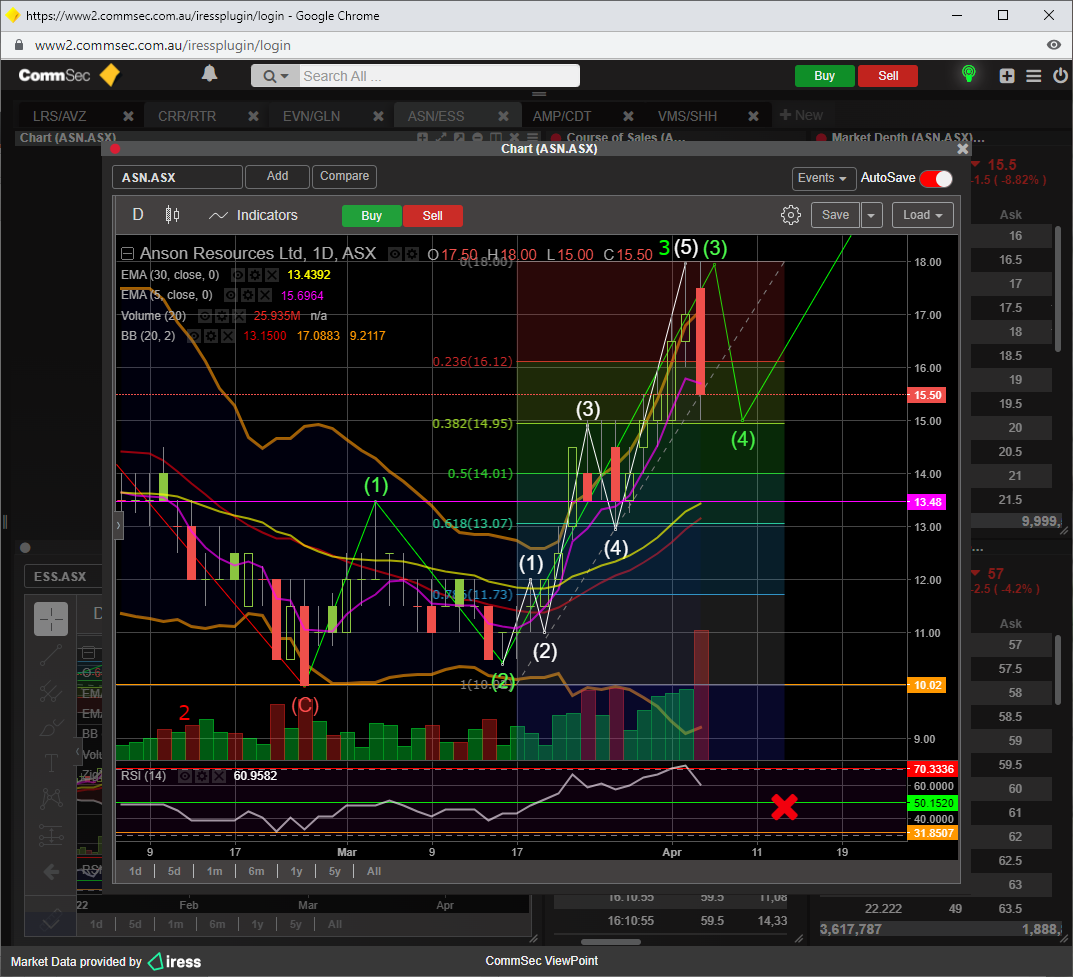Click the add widget plus icon
Viewport: 1073px width, 977px height.
click(1007, 76)
